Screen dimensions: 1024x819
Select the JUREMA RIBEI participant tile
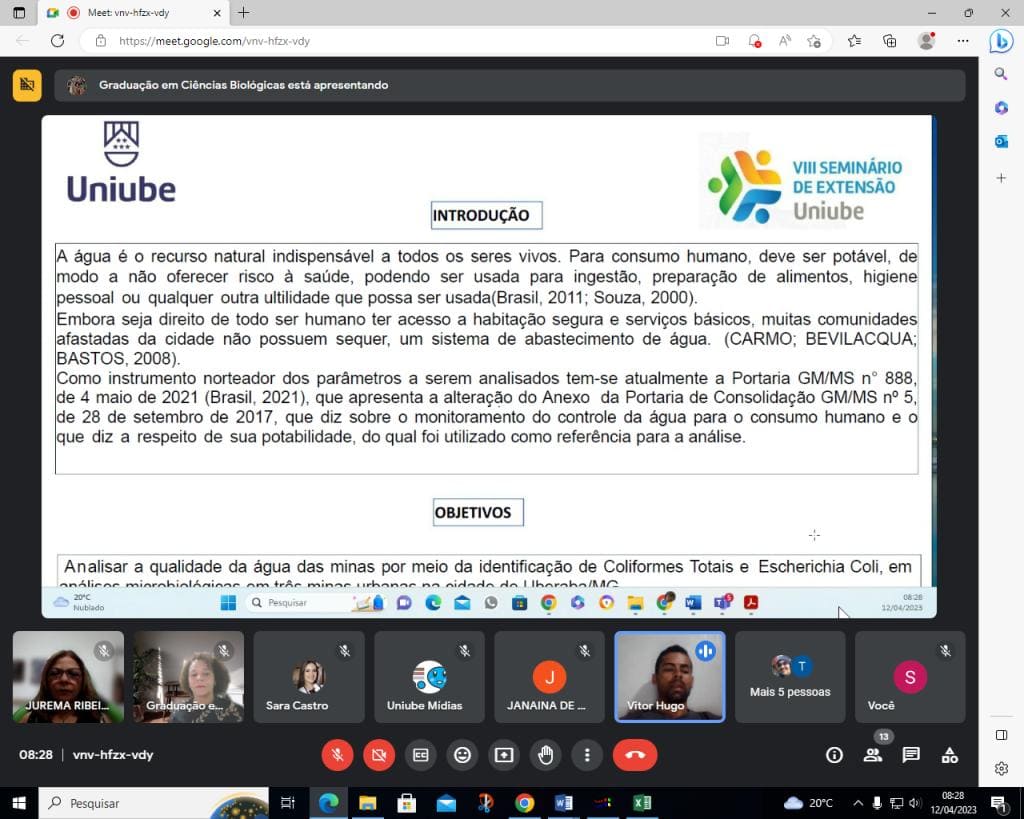tap(68, 677)
